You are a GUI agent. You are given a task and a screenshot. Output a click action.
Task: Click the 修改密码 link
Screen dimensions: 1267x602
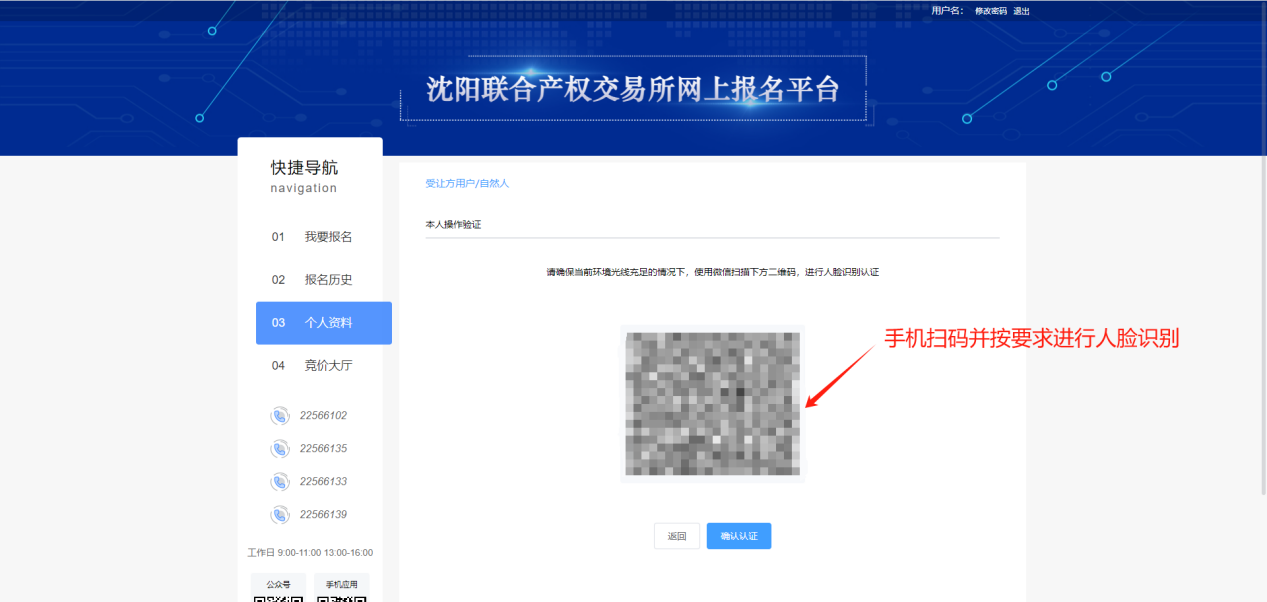click(x=990, y=11)
